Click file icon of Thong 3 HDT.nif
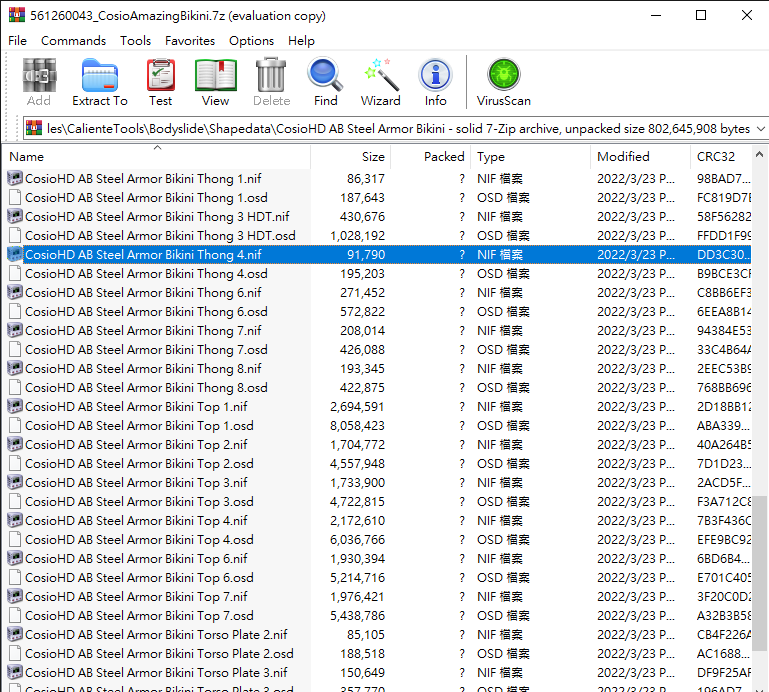This screenshot has width=769, height=692. click(15, 216)
